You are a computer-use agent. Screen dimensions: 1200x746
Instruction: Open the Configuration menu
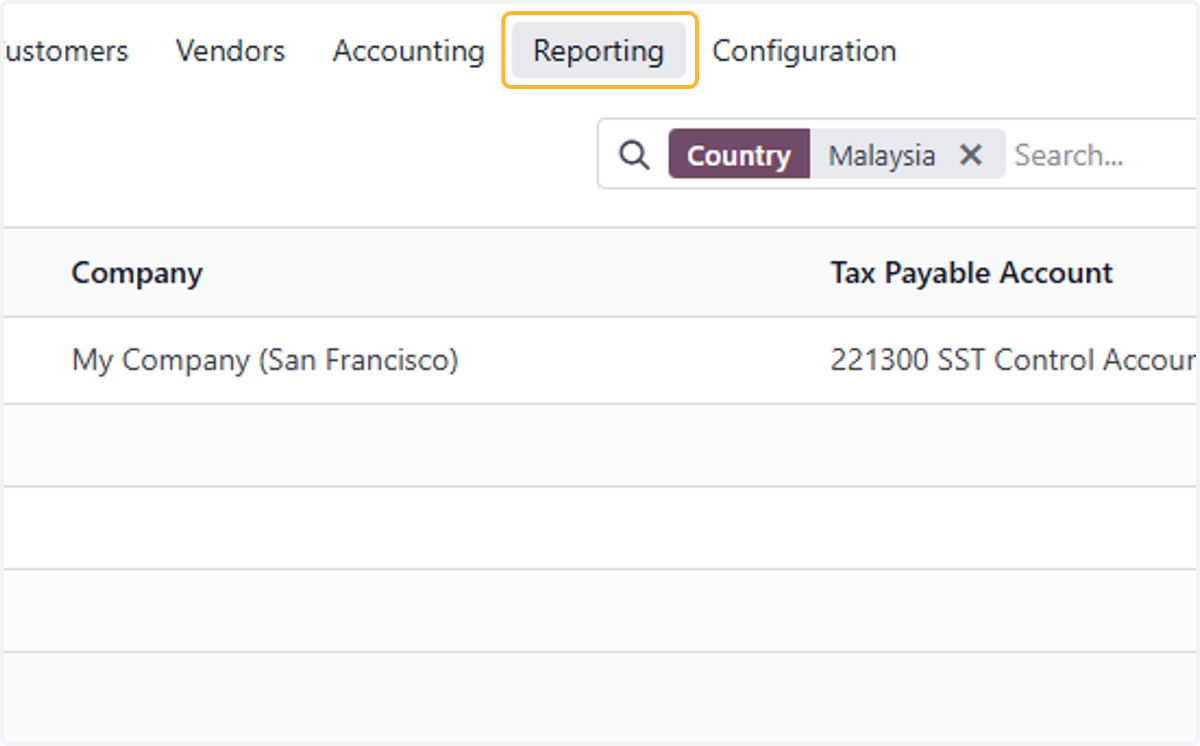pos(804,51)
